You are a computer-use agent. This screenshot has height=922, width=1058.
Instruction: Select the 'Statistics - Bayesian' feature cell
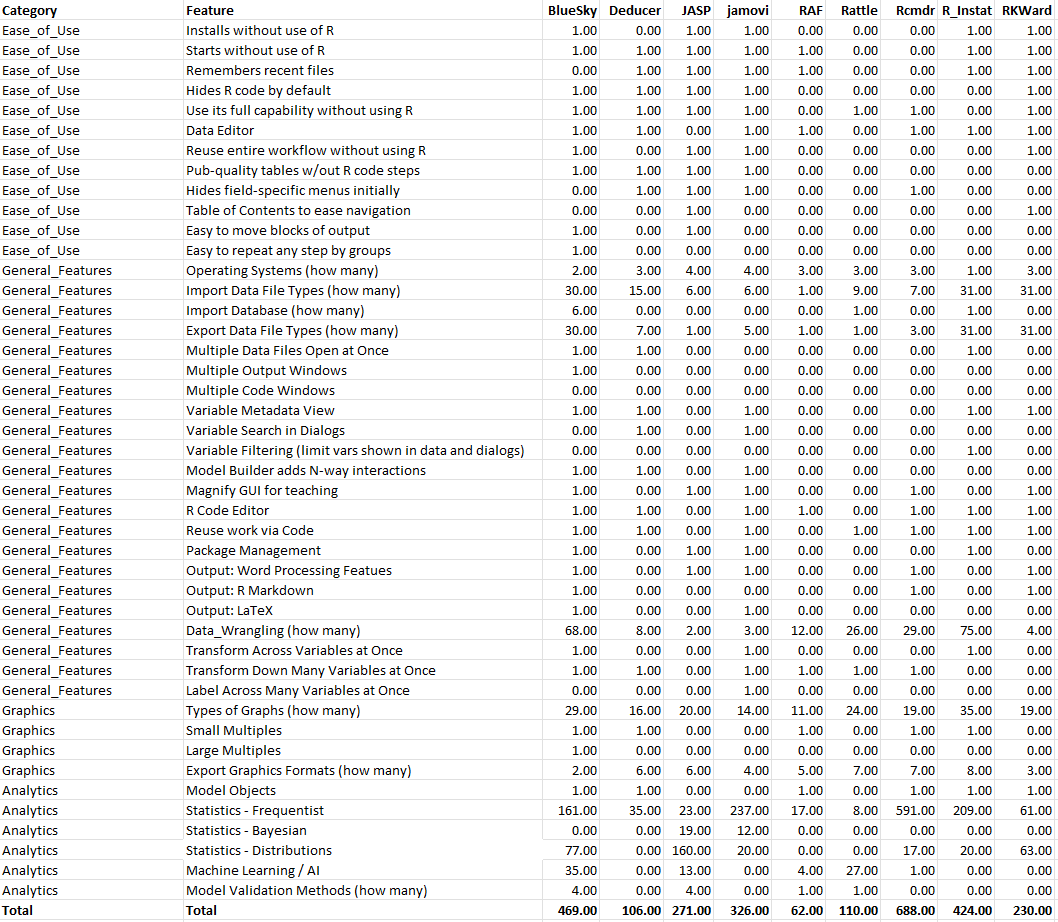coord(246,830)
